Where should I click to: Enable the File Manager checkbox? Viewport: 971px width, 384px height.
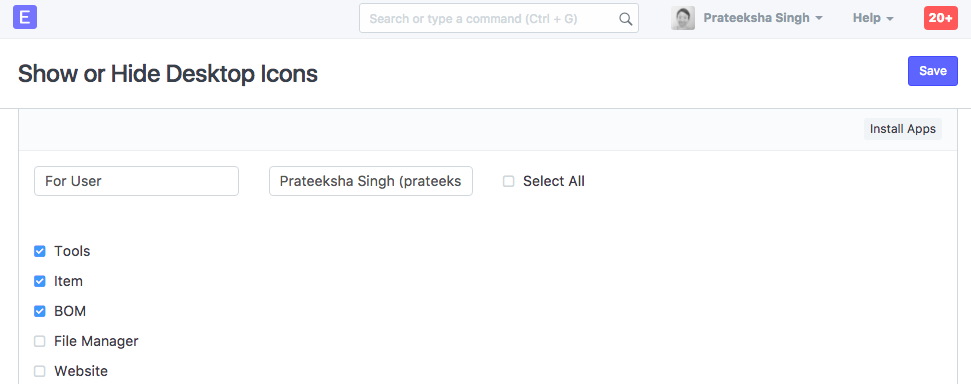pos(40,341)
